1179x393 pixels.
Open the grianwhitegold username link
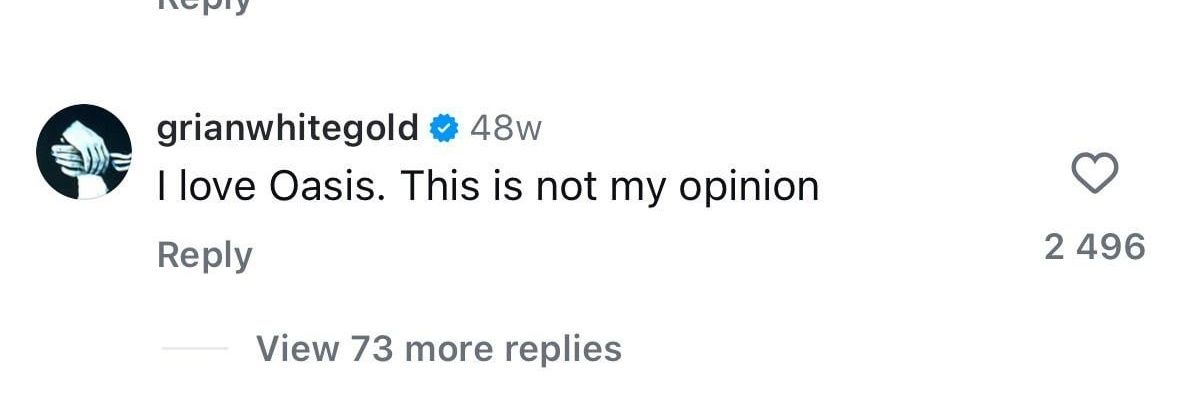[287, 129]
